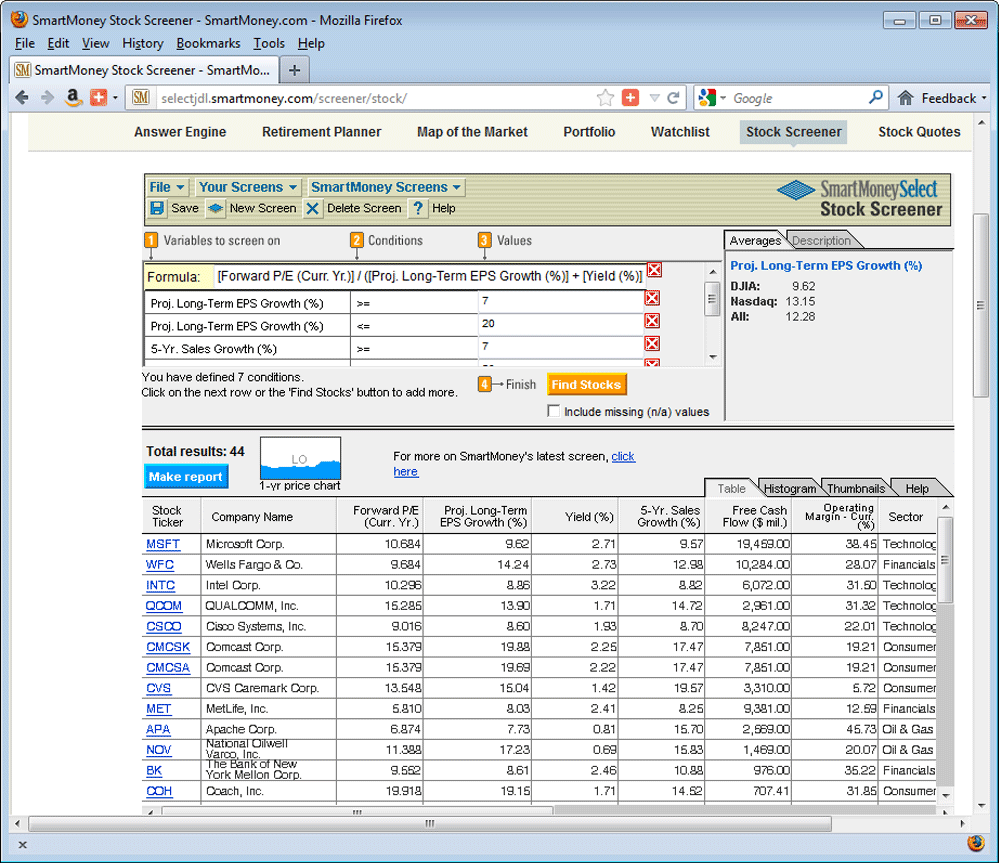This screenshot has height=863, width=1000.
Task: Close the add-on bar with X
Action: pos(22,845)
